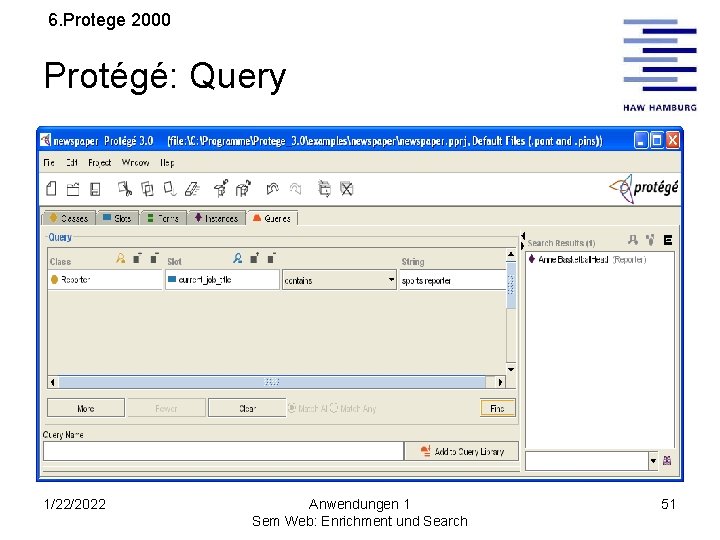Click the right-pointing expand arrow on pane divider
The width and height of the screenshot is (720, 540).
point(523,246)
